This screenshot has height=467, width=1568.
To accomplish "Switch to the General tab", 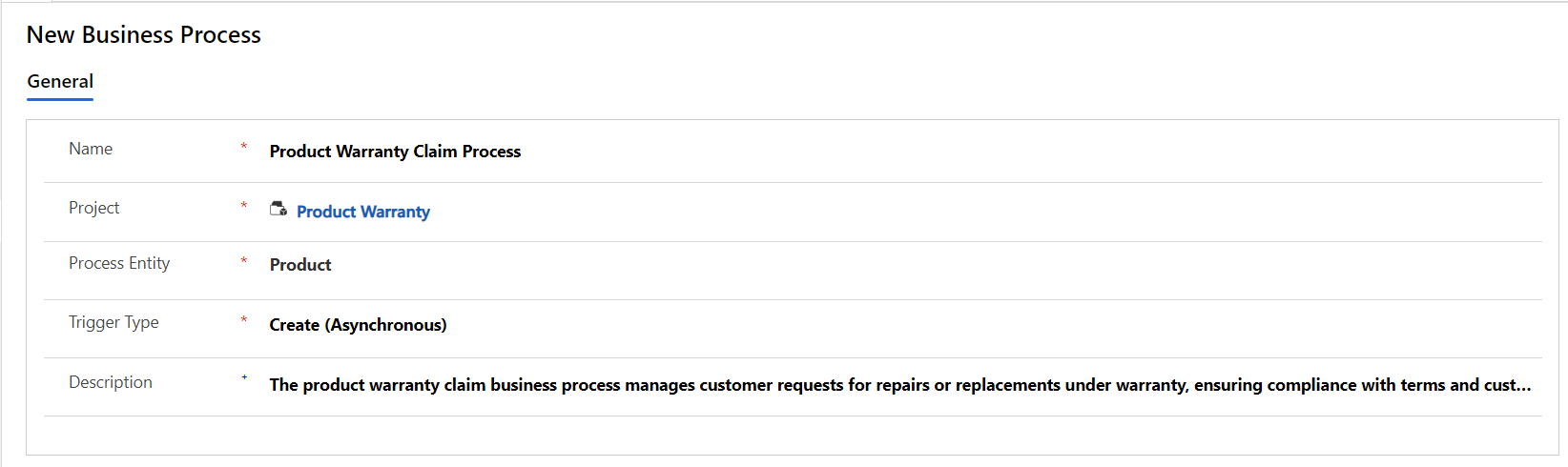I will tap(60, 82).
